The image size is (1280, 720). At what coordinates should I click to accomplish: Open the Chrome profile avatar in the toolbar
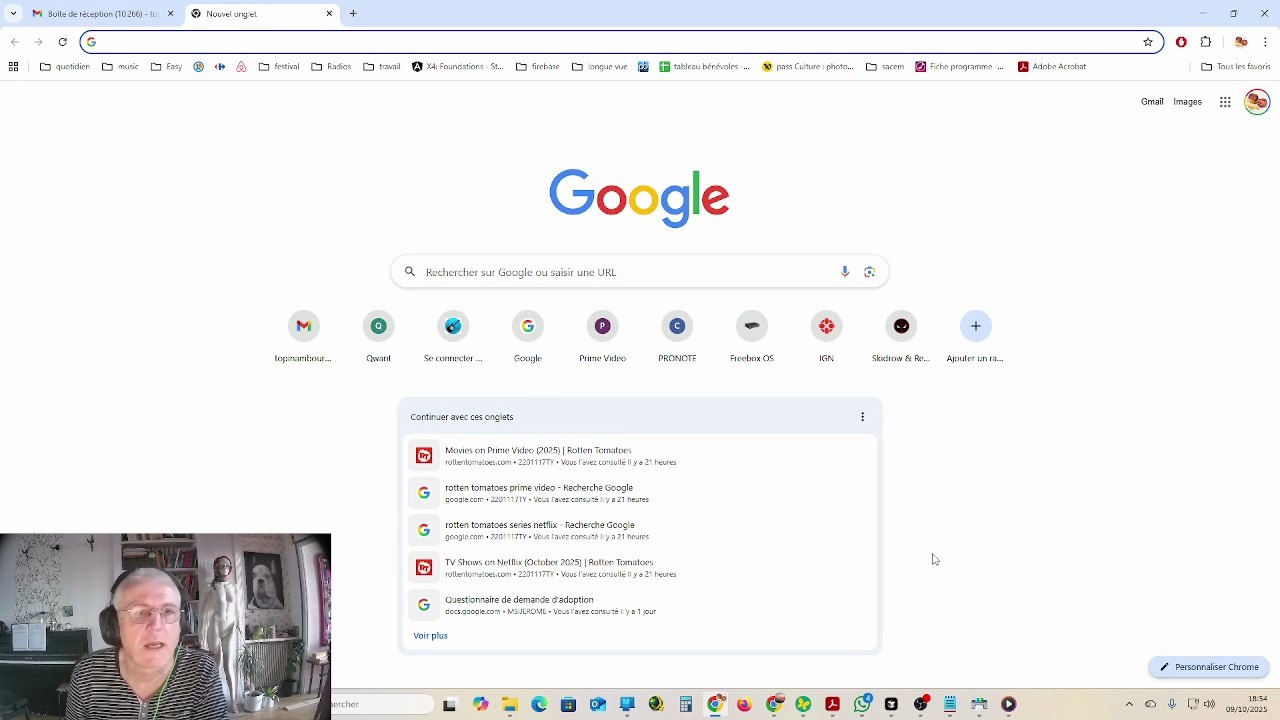1241,42
